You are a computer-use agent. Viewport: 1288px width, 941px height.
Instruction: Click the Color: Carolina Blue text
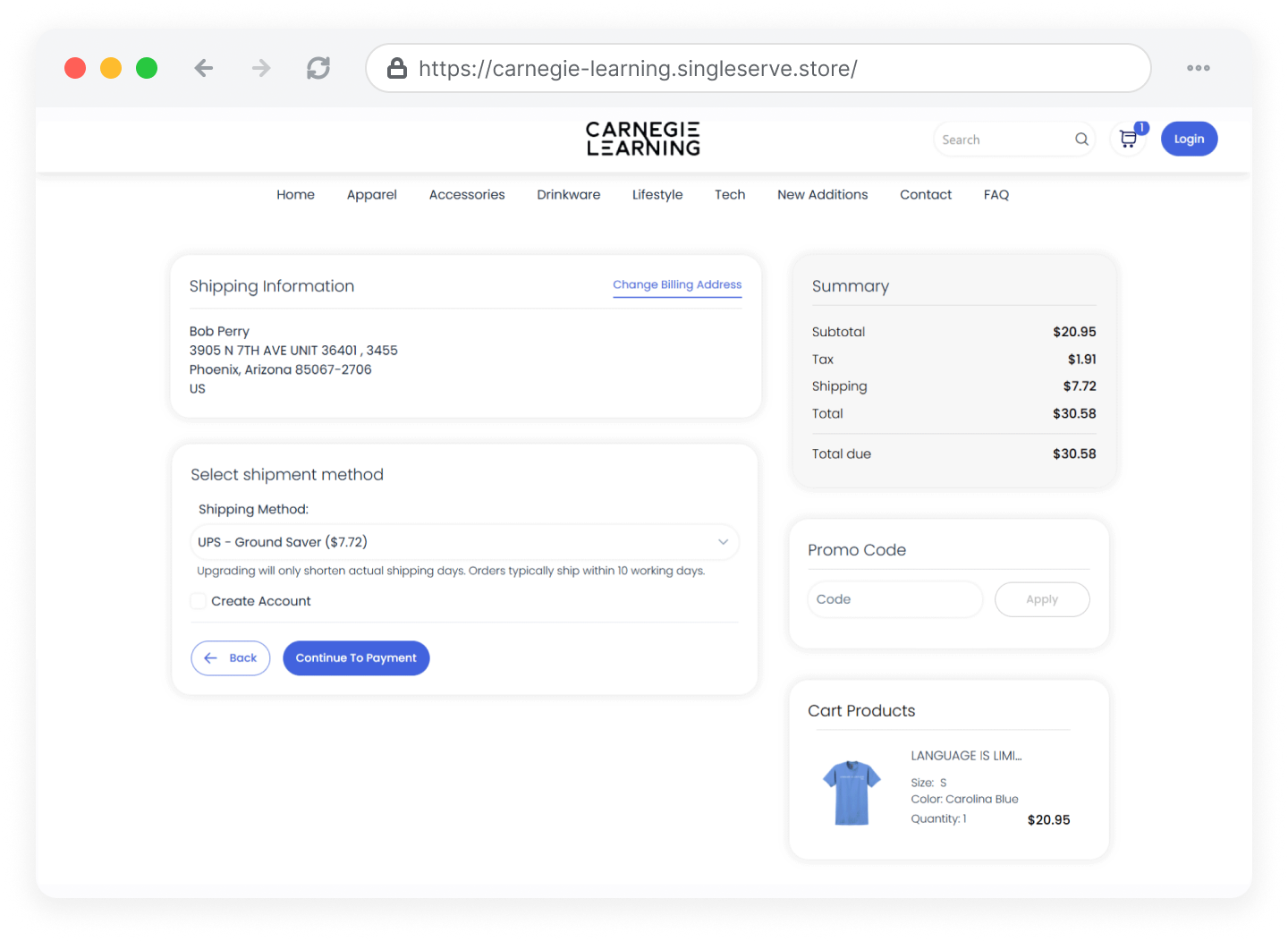tap(964, 800)
